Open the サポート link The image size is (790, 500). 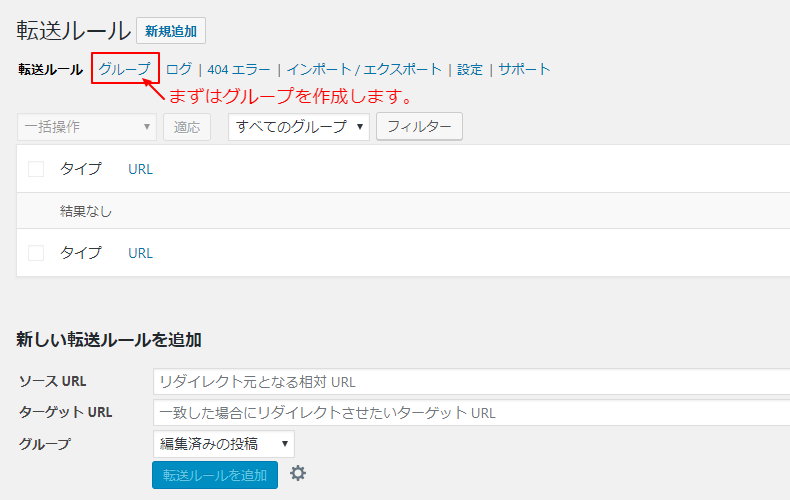[x=524, y=69]
